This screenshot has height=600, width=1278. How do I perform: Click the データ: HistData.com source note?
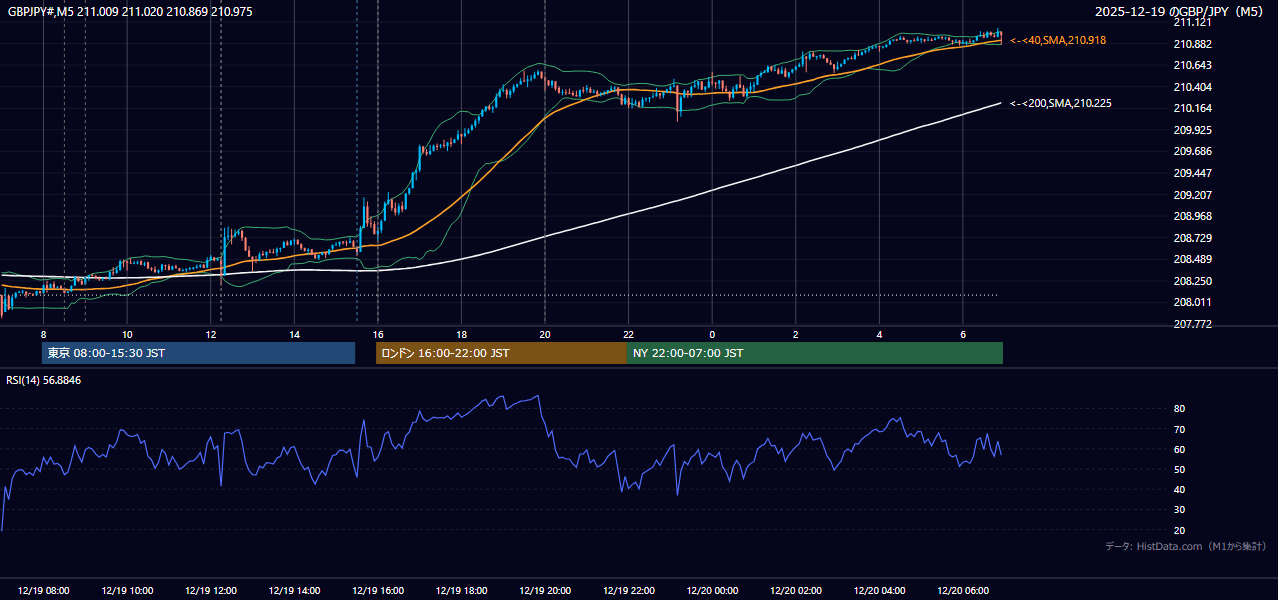pos(1186,546)
